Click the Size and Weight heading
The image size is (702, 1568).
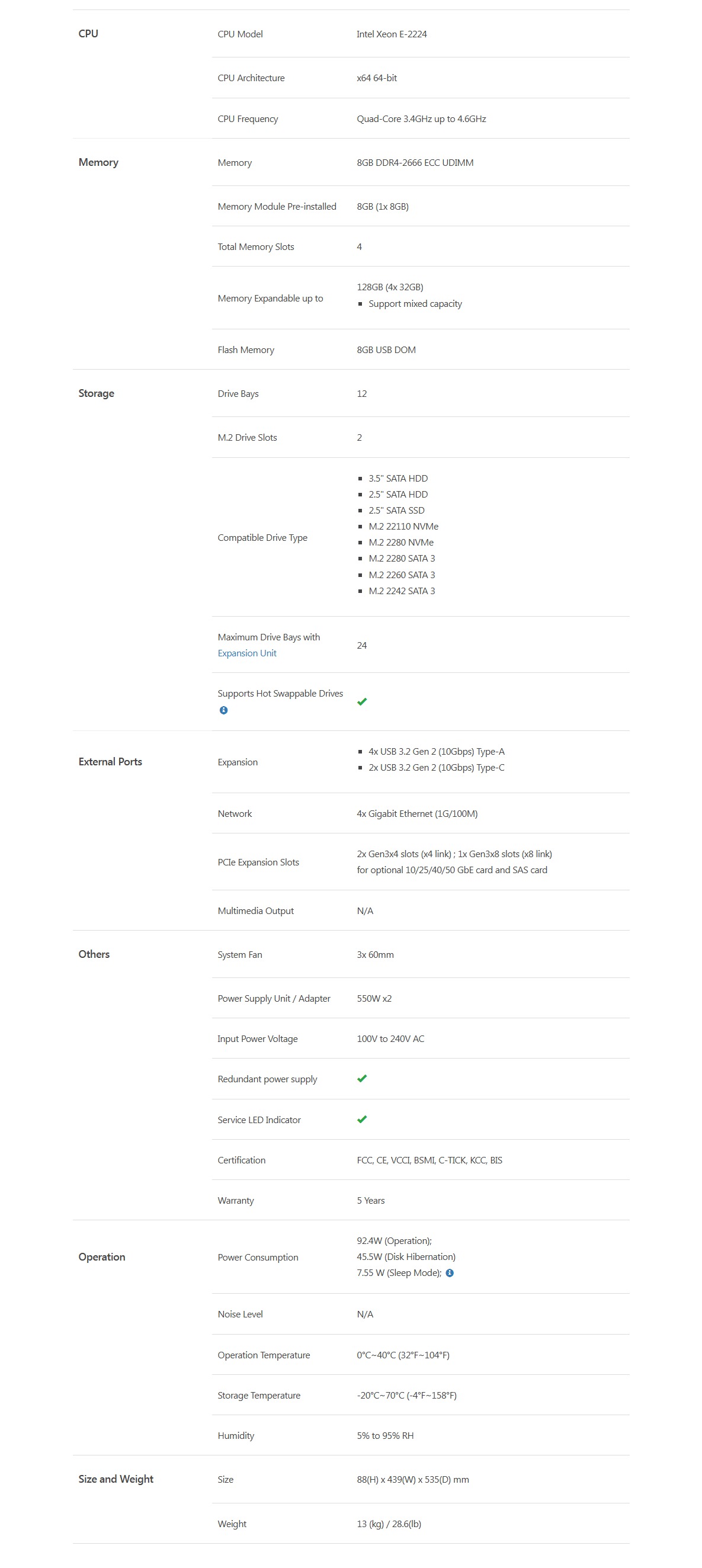(116, 1479)
